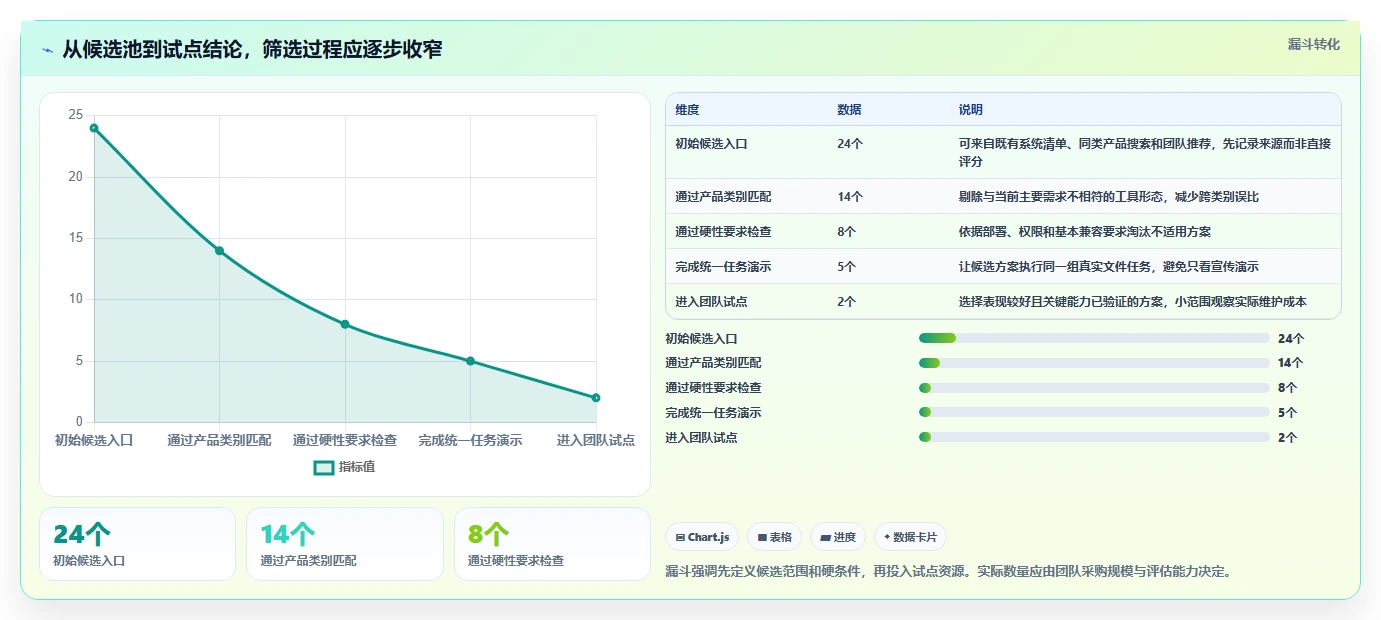Screen dimensions: 1381x620
Task: Open the 8个 通过硬性要求检查 stat card
Action: point(552,544)
